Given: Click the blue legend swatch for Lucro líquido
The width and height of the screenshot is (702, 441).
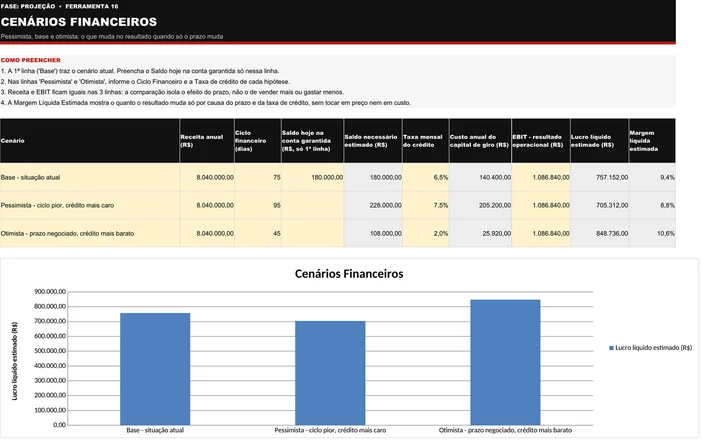Looking at the screenshot, I should [611, 348].
